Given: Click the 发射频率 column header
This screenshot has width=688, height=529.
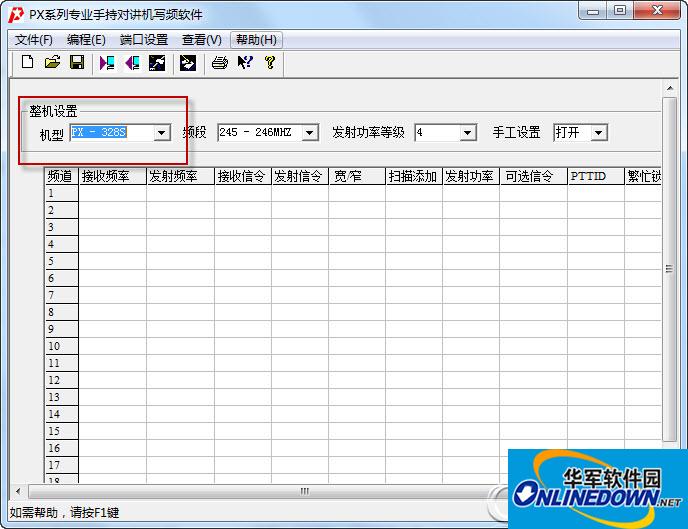Looking at the screenshot, I should [180, 176].
